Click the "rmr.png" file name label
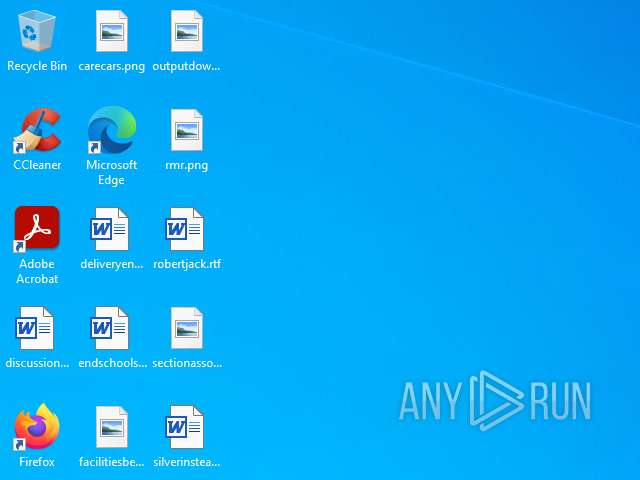 (x=187, y=165)
